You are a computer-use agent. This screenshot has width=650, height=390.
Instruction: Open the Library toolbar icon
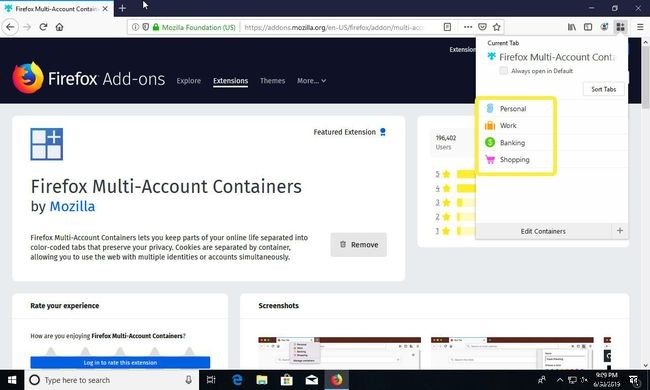point(572,27)
